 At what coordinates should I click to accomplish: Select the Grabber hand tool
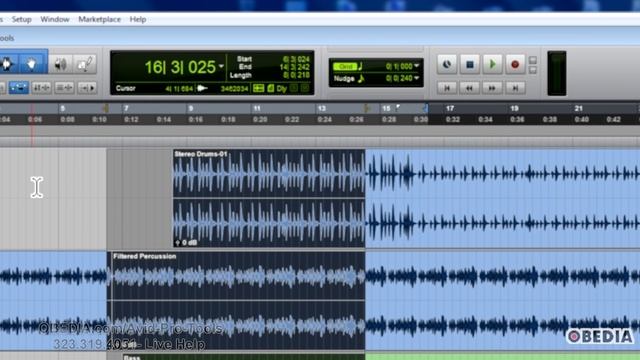click(x=31, y=64)
